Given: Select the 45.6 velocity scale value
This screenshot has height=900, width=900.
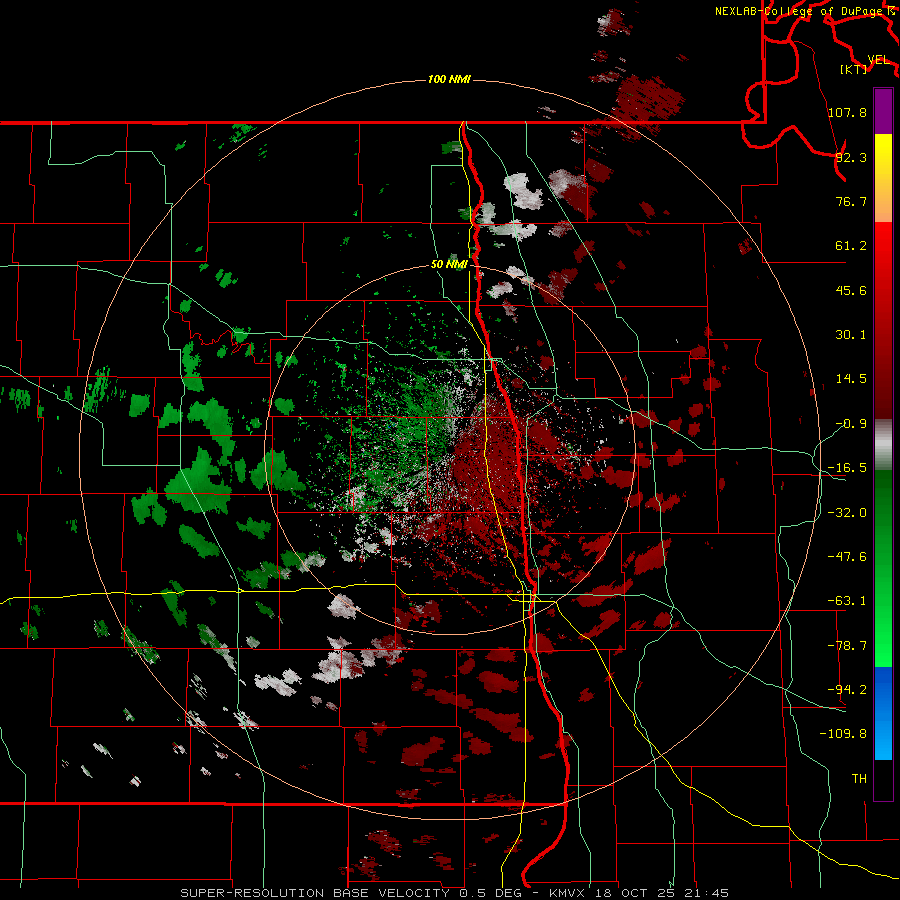Looking at the screenshot, I should coord(851,290).
